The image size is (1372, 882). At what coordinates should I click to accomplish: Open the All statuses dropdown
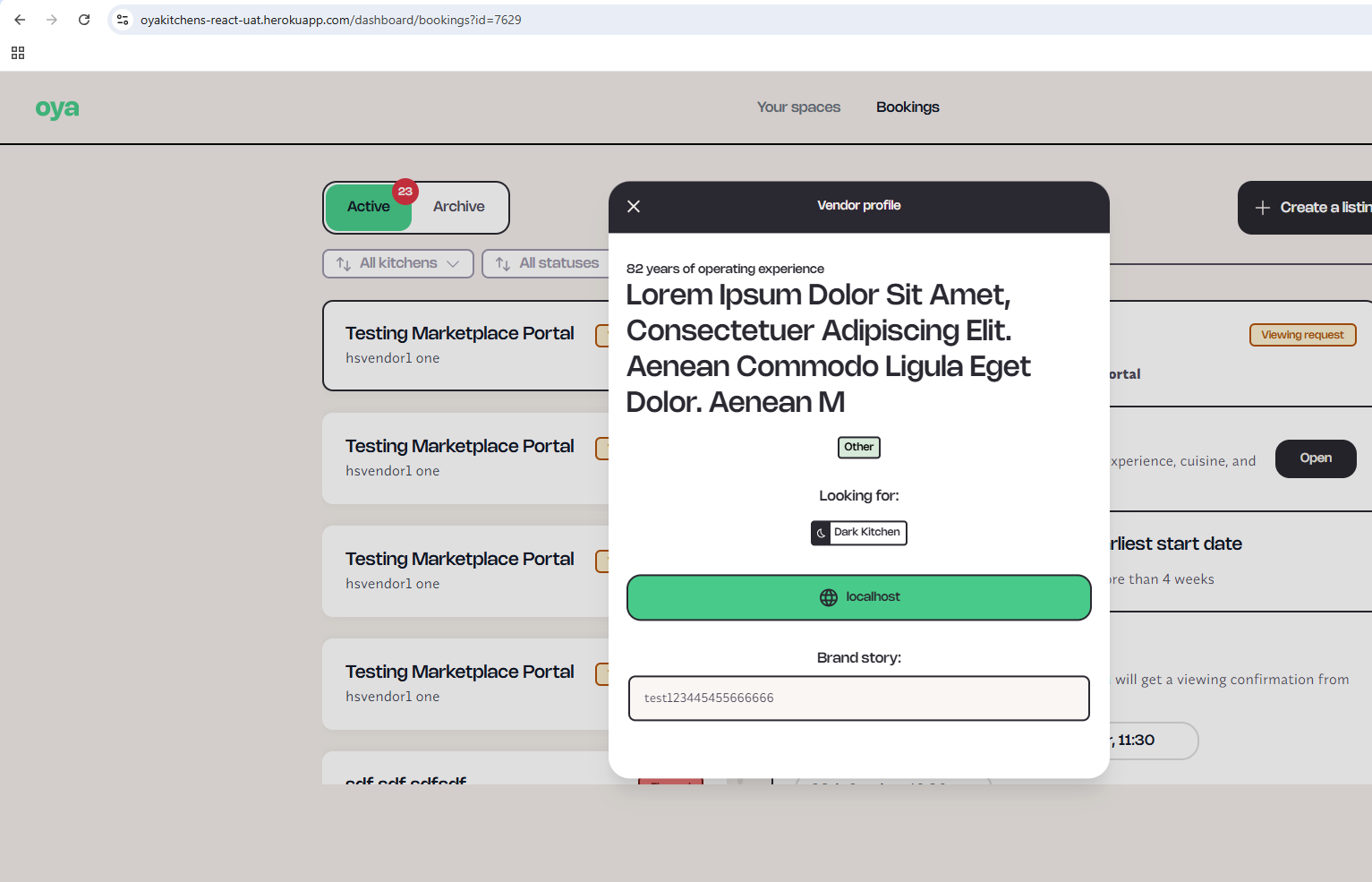(x=558, y=262)
